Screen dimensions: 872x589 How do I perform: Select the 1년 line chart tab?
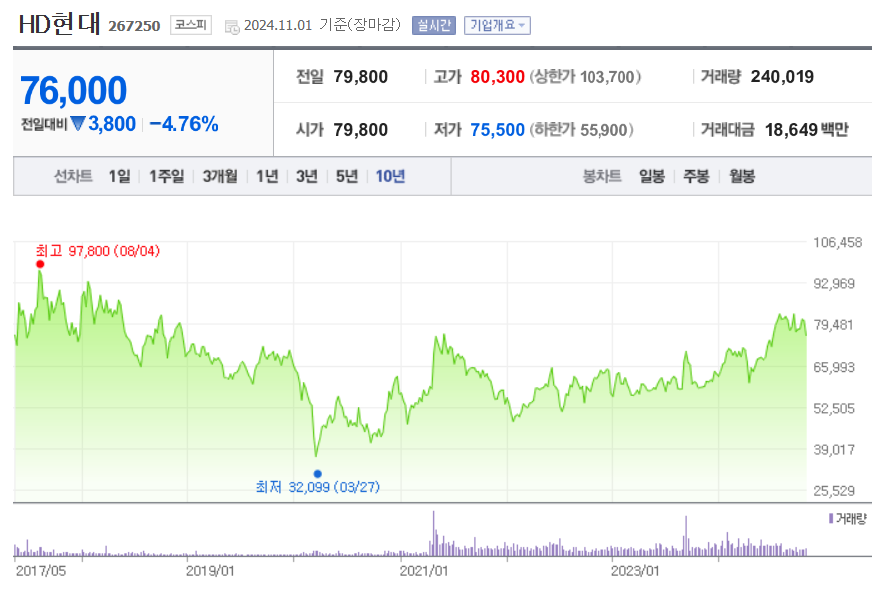pos(267,176)
